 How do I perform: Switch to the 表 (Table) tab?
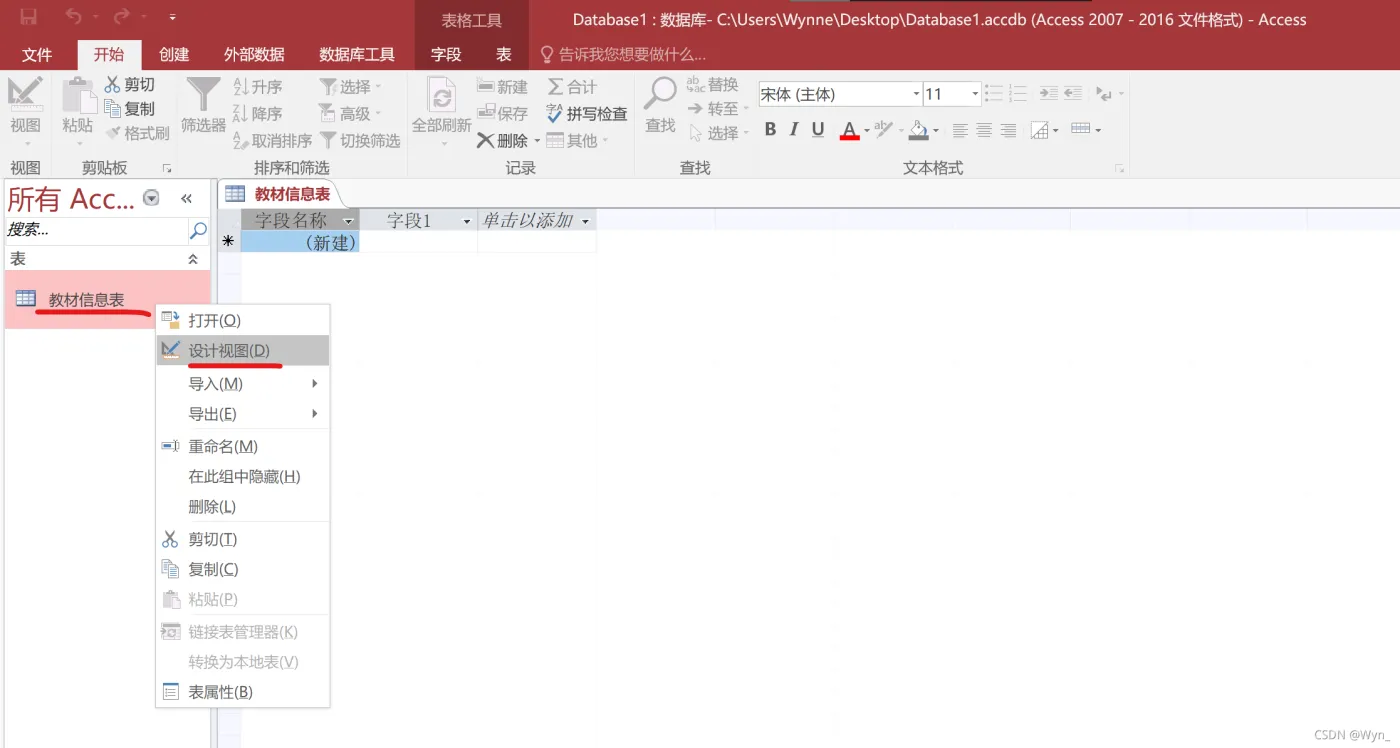(503, 54)
